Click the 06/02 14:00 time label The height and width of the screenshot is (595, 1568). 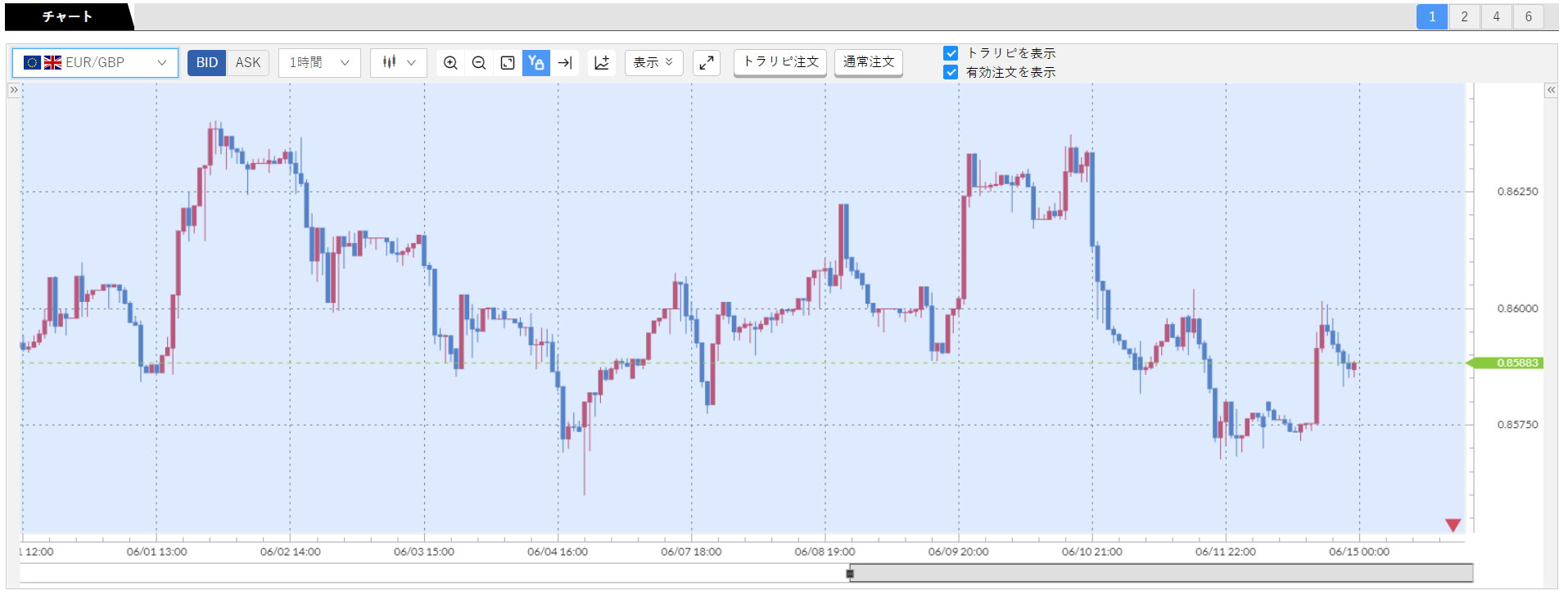290,552
